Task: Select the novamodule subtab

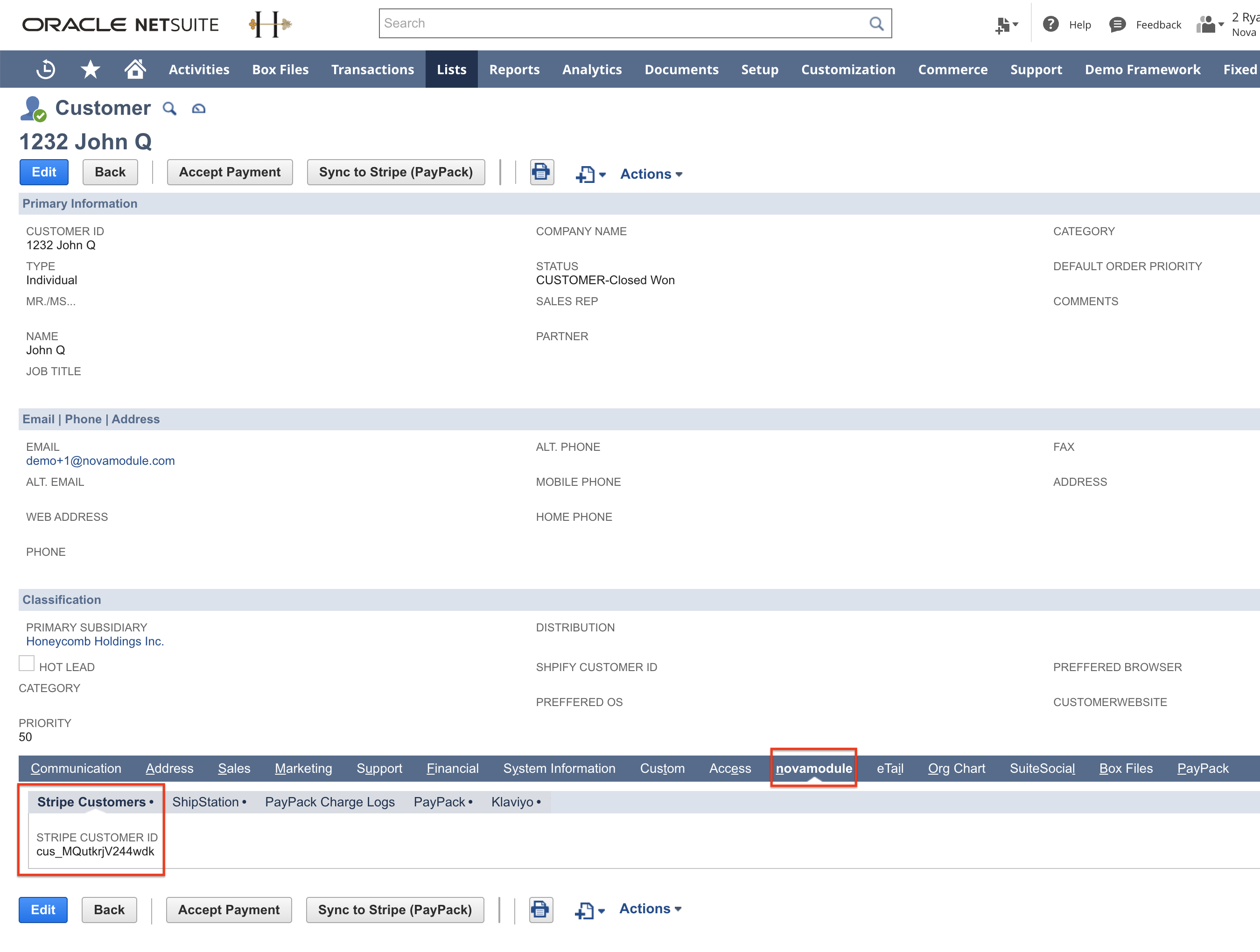Action: tap(813, 769)
